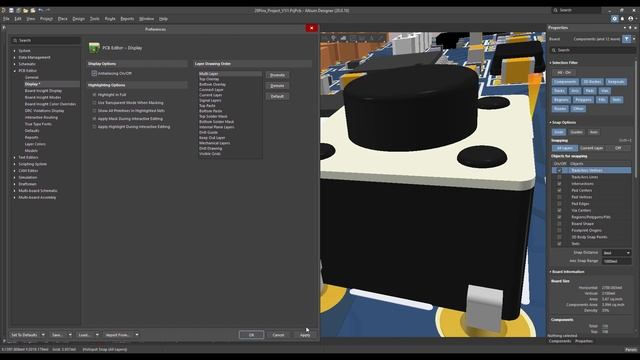Viewport: 640px width, 360px height.
Task: Click the Properties panel search field
Action: pyautogui.click(x=593, y=50)
